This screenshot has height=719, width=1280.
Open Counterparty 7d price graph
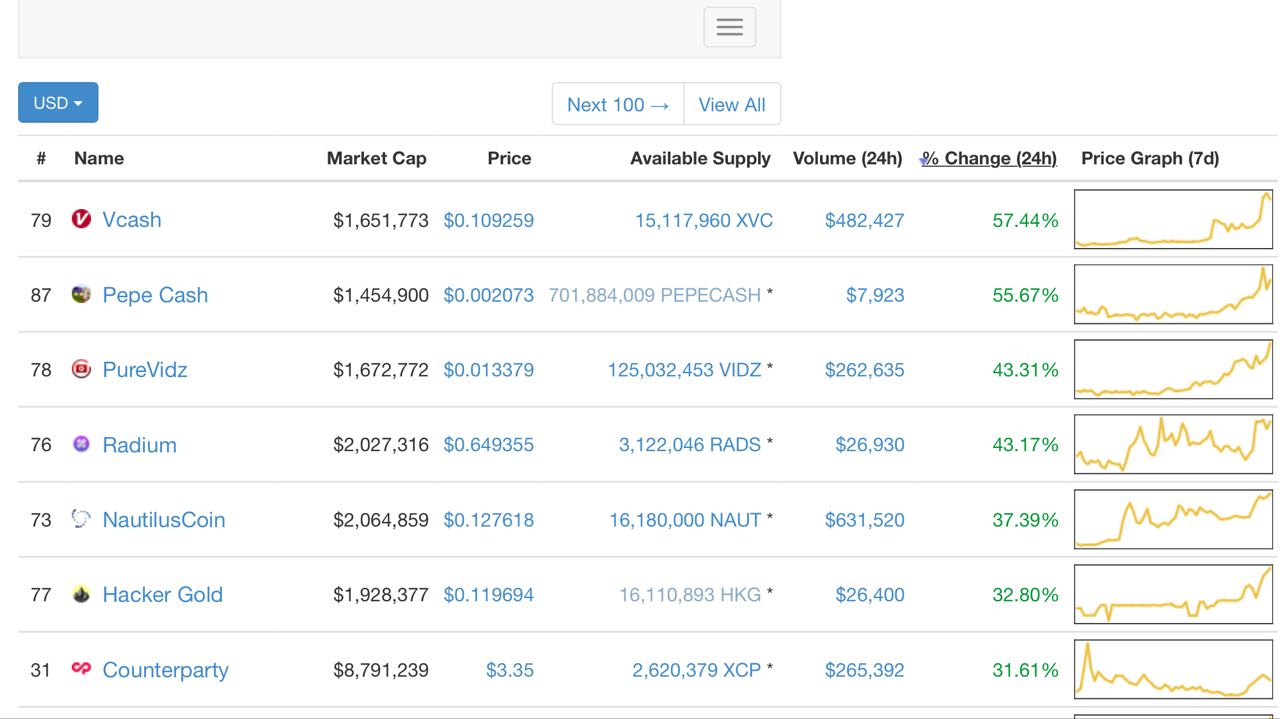1173,669
